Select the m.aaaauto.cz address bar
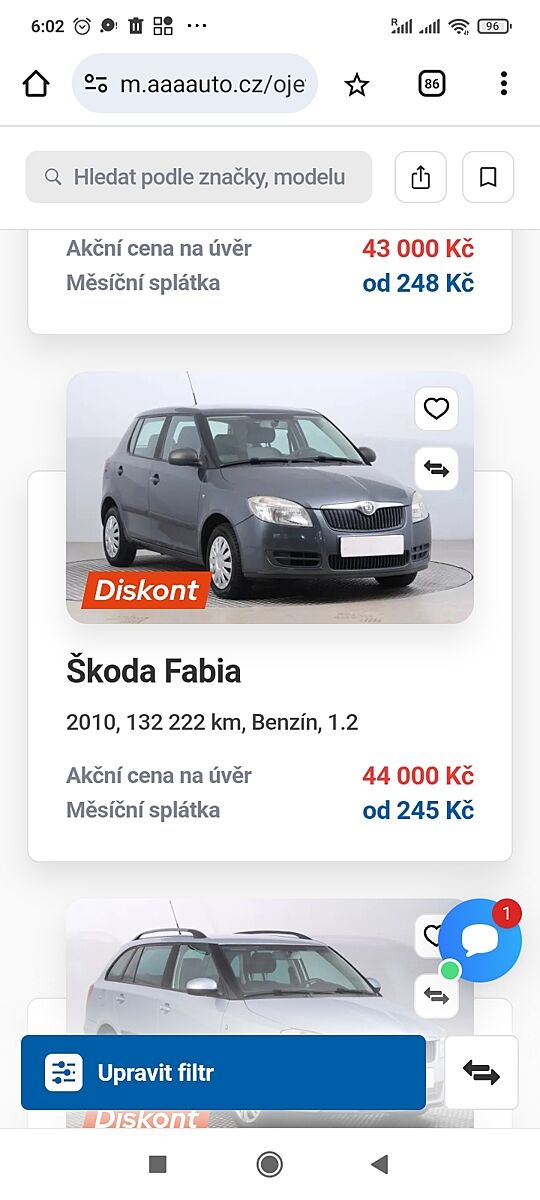The width and height of the screenshot is (540, 1200). (196, 83)
